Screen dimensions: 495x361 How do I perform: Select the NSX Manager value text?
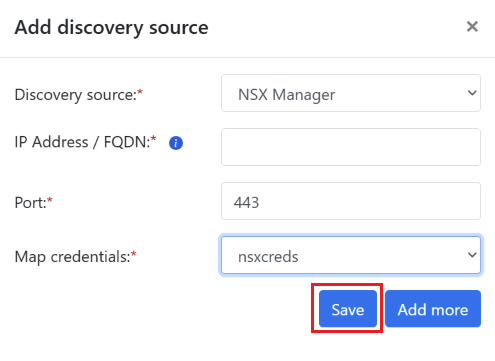tap(287, 95)
